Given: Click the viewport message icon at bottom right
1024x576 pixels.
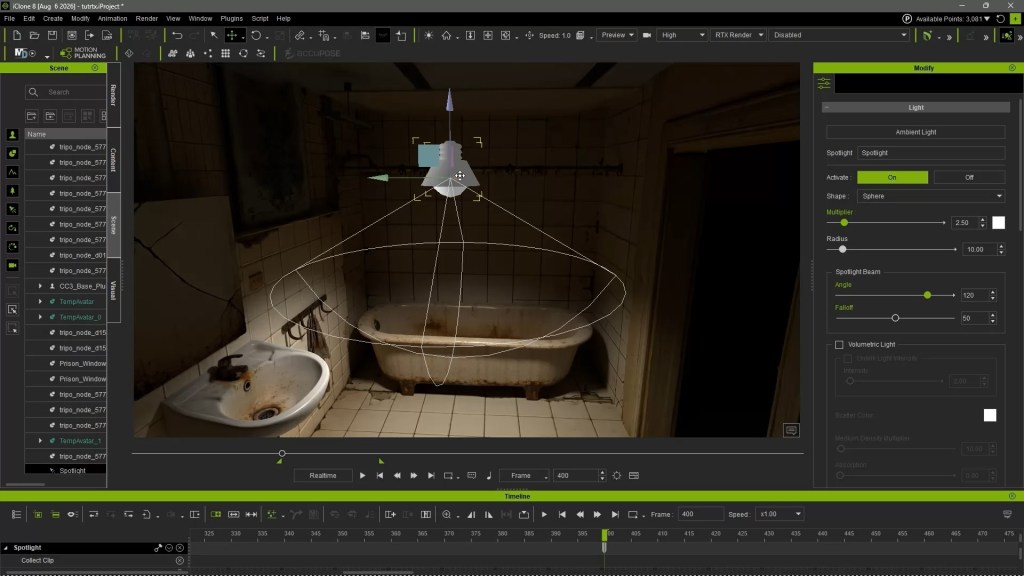Looking at the screenshot, I should [x=791, y=430].
